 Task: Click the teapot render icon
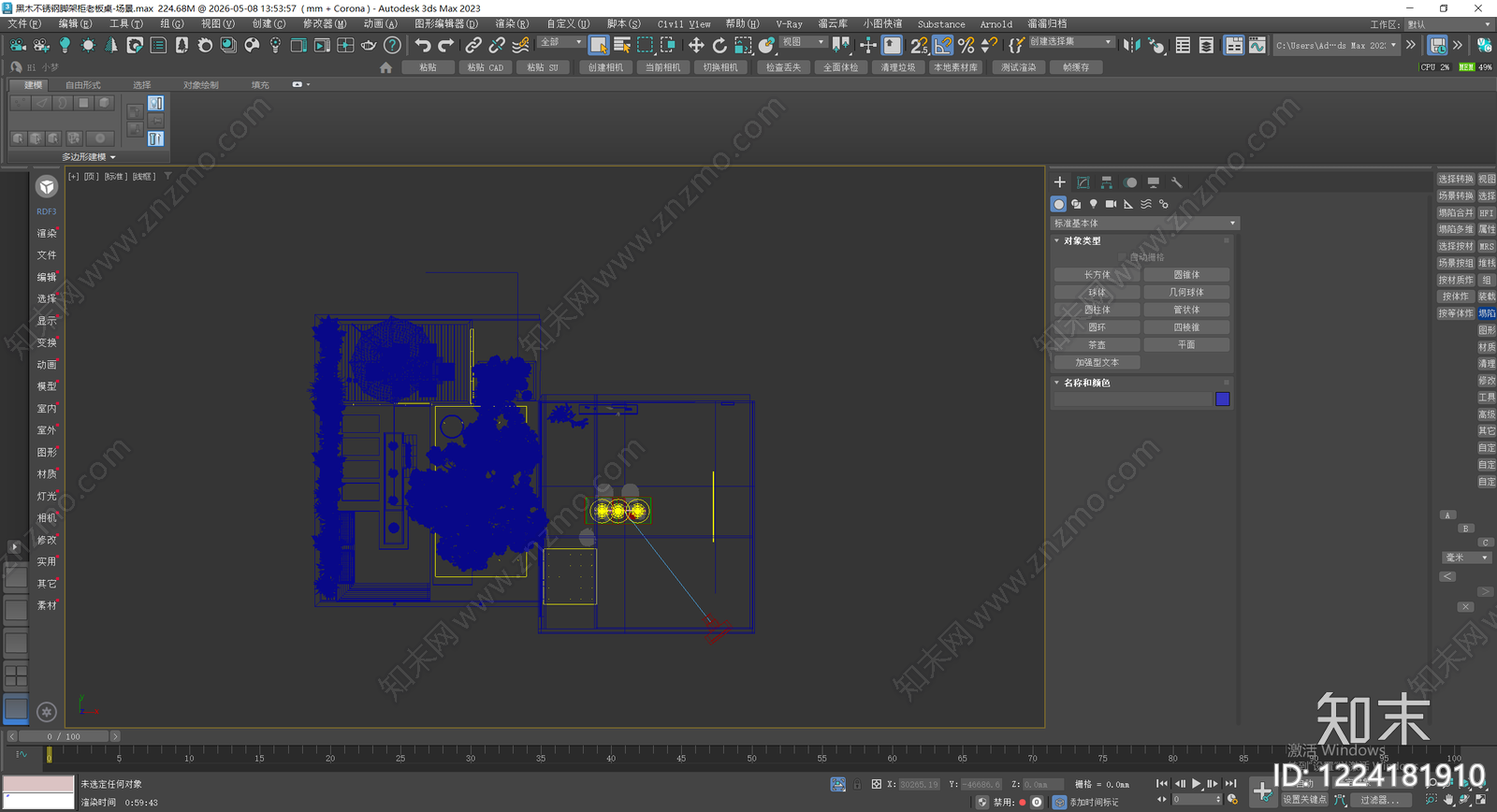tap(370, 45)
